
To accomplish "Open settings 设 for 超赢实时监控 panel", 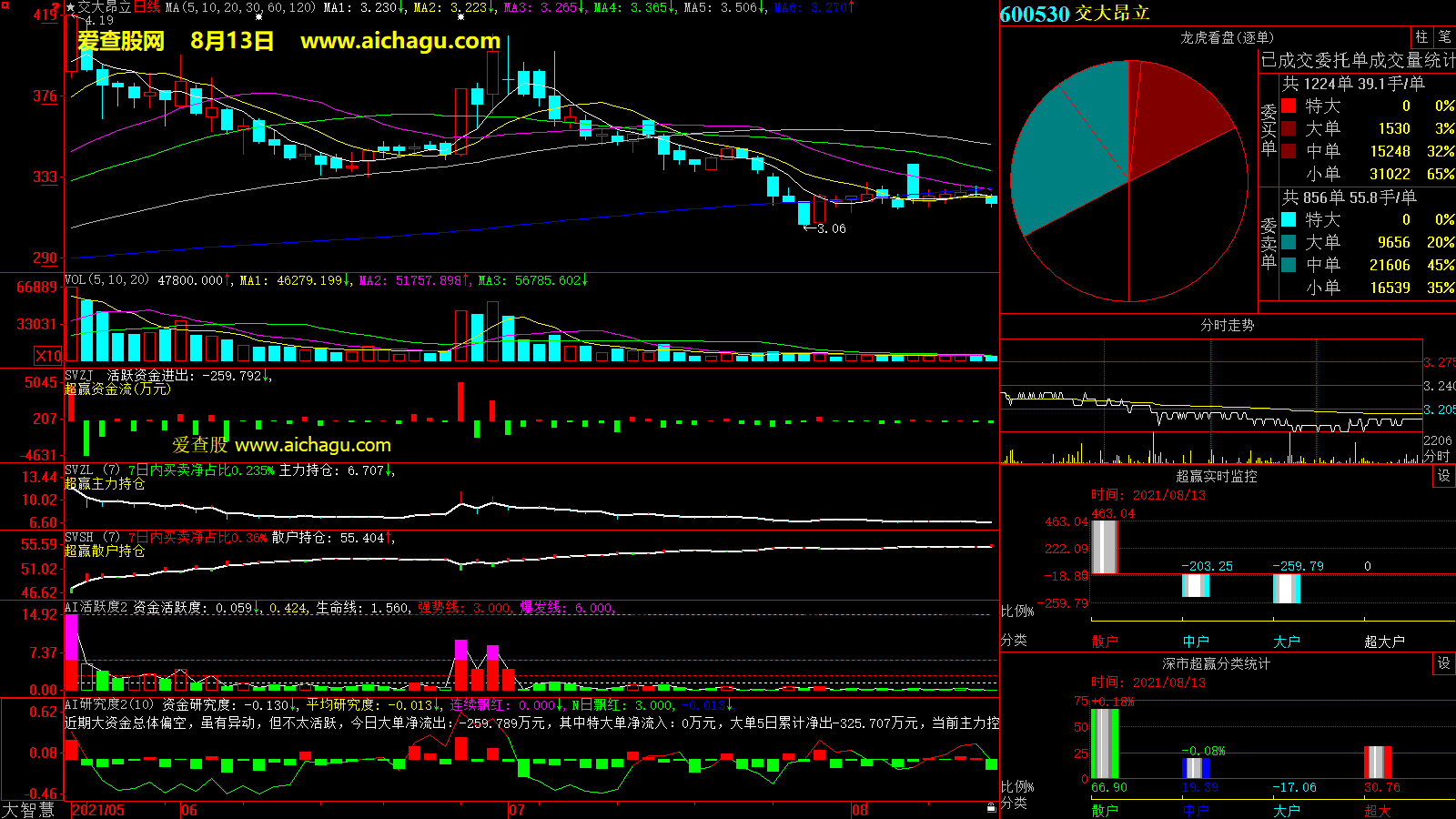I will 1444,476.
